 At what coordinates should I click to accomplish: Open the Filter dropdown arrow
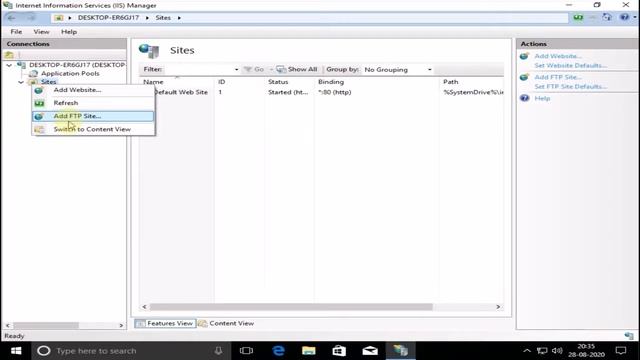pos(236,70)
